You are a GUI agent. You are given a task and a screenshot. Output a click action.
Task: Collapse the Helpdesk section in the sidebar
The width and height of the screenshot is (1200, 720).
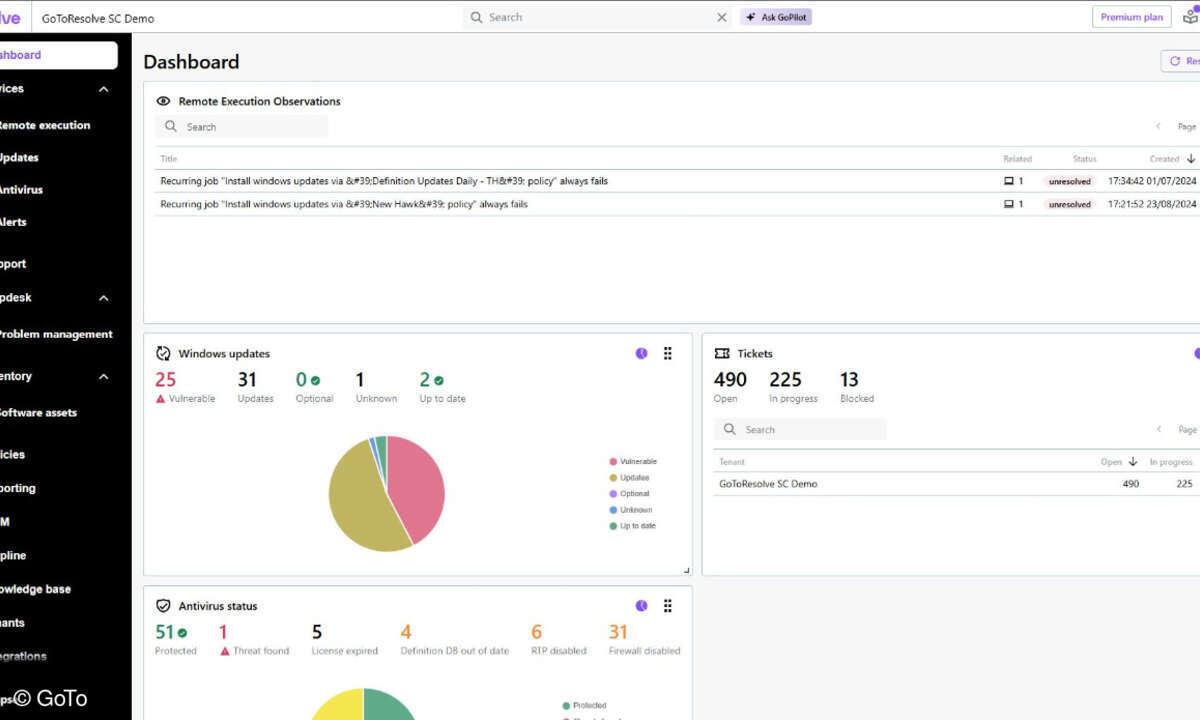click(104, 298)
